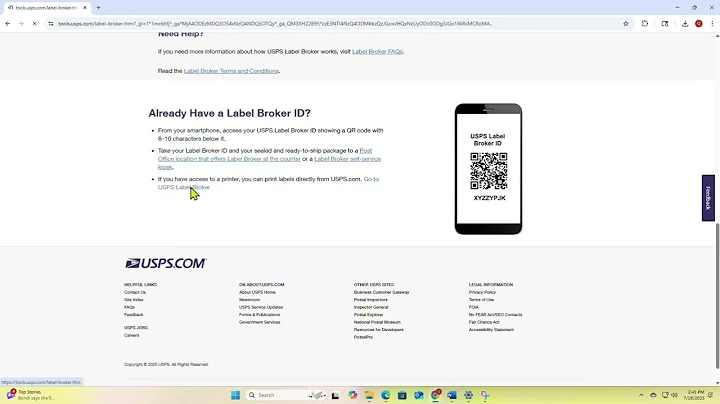
Task: Click the QR code on phone image
Action: point(488,171)
